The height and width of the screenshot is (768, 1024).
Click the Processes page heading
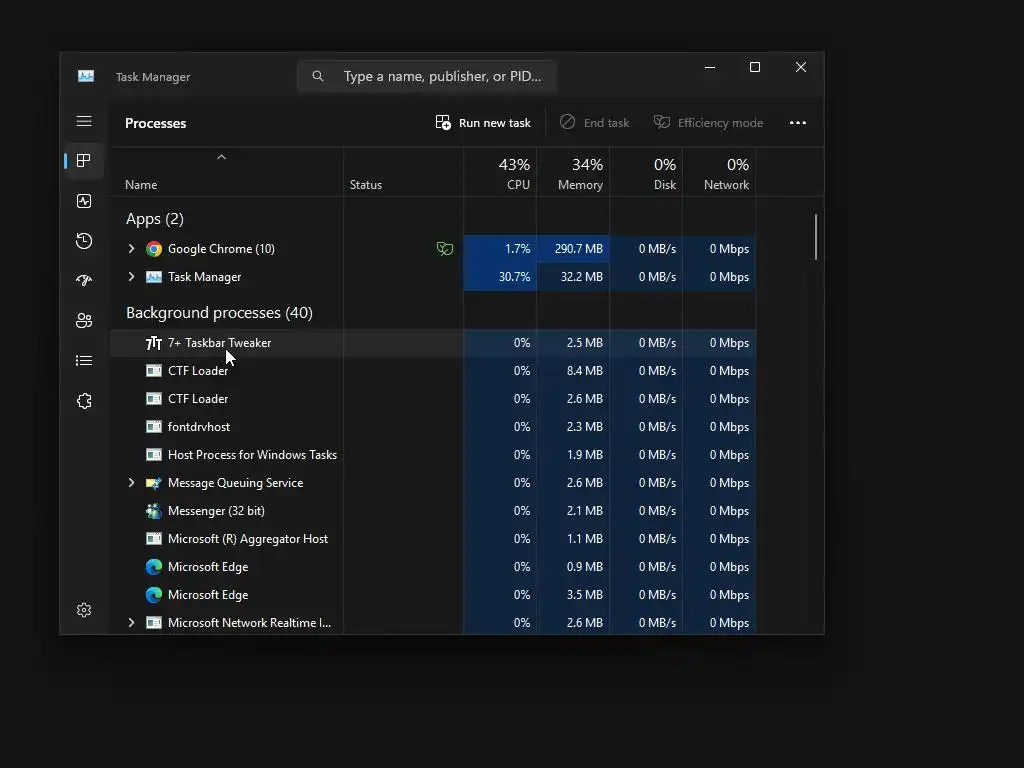pos(155,123)
